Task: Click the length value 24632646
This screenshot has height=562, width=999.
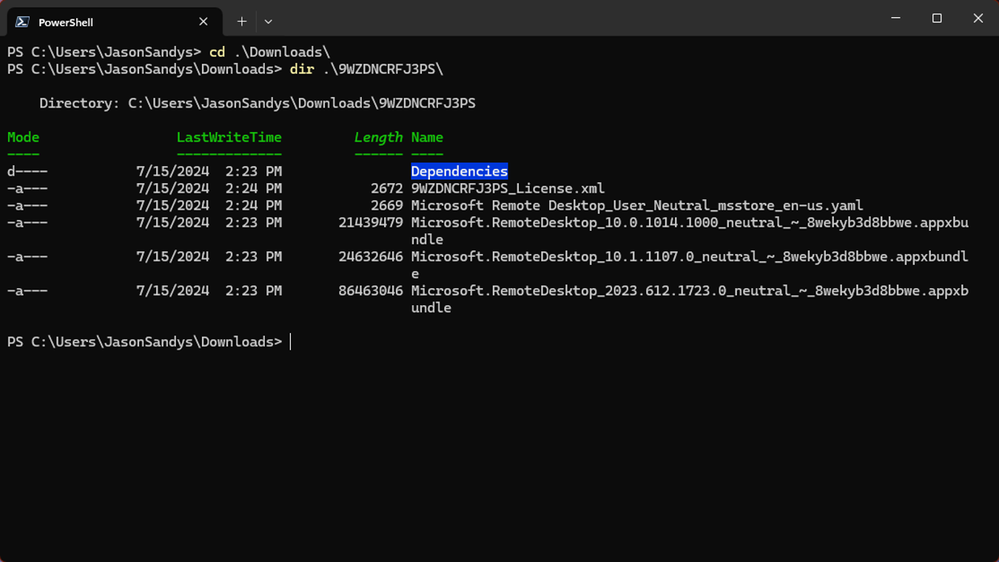Action: tap(371, 257)
